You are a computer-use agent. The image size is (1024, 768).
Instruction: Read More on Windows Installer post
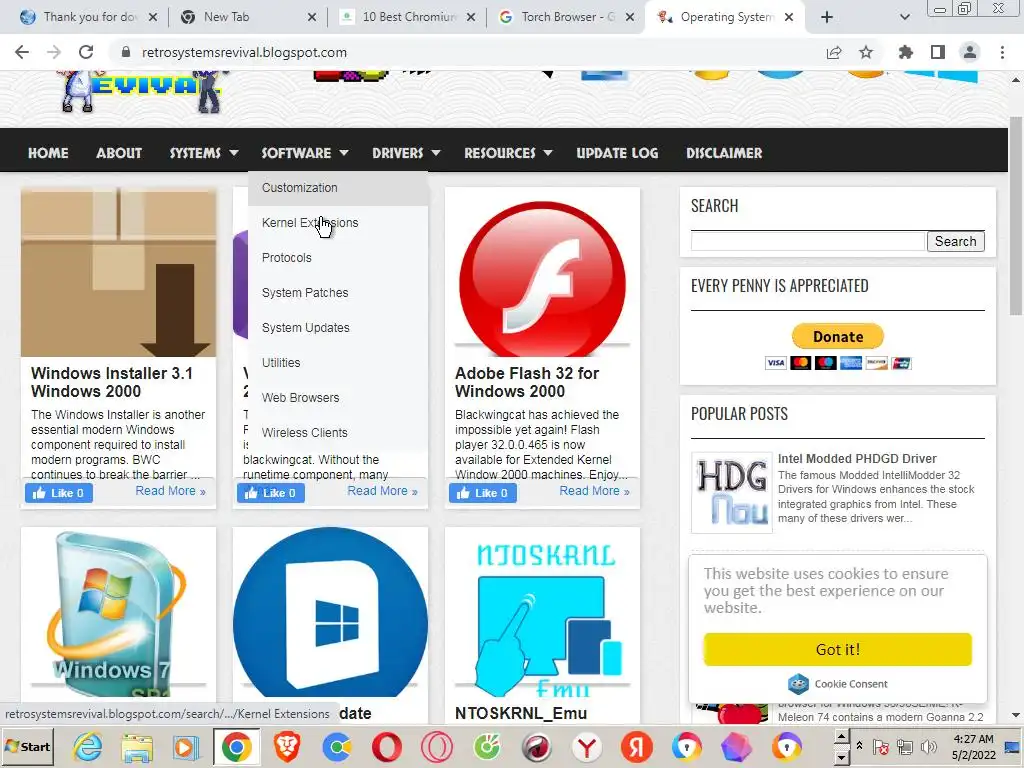pyautogui.click(x=170, y=490)
